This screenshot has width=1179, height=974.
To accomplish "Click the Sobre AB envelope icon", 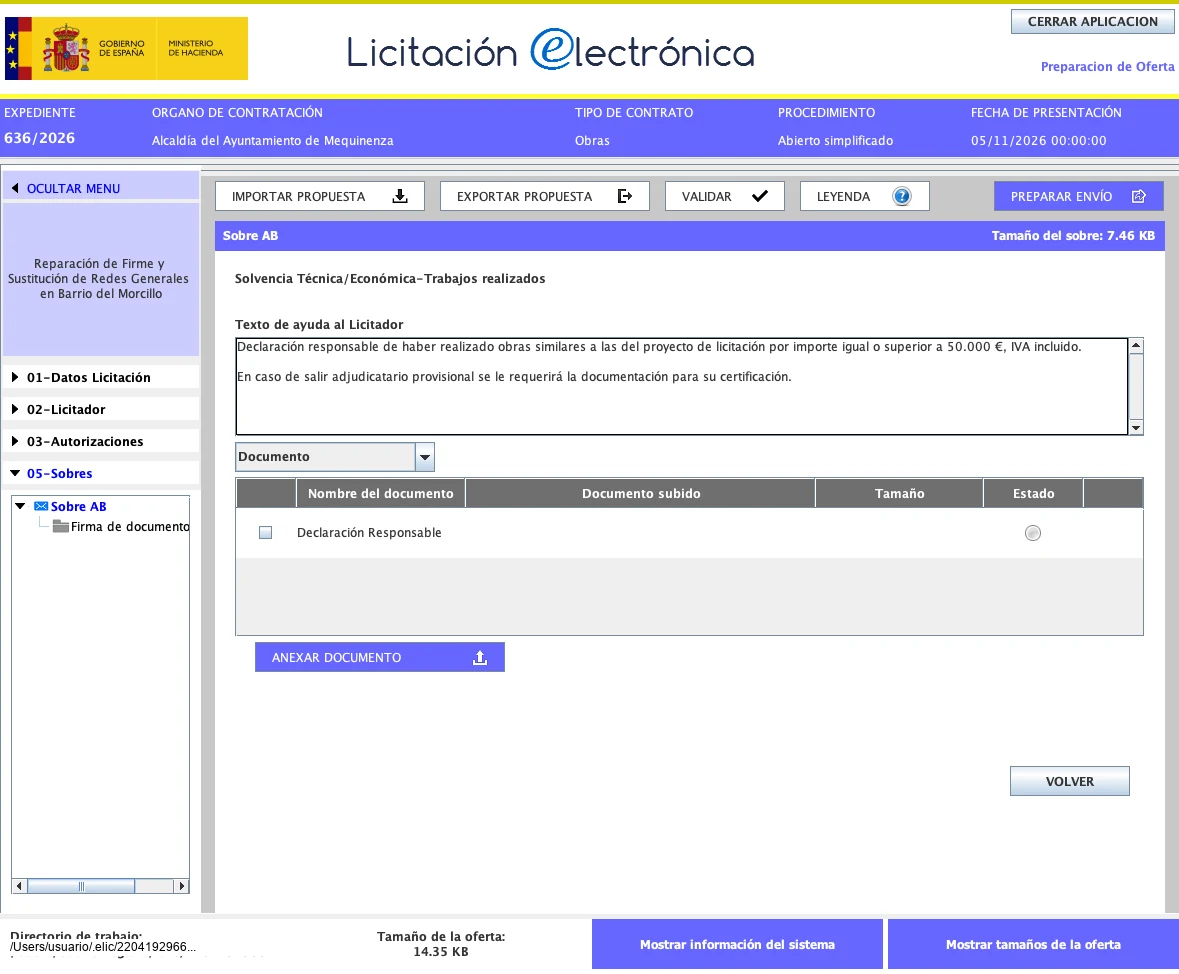I will tap(41, 506).
